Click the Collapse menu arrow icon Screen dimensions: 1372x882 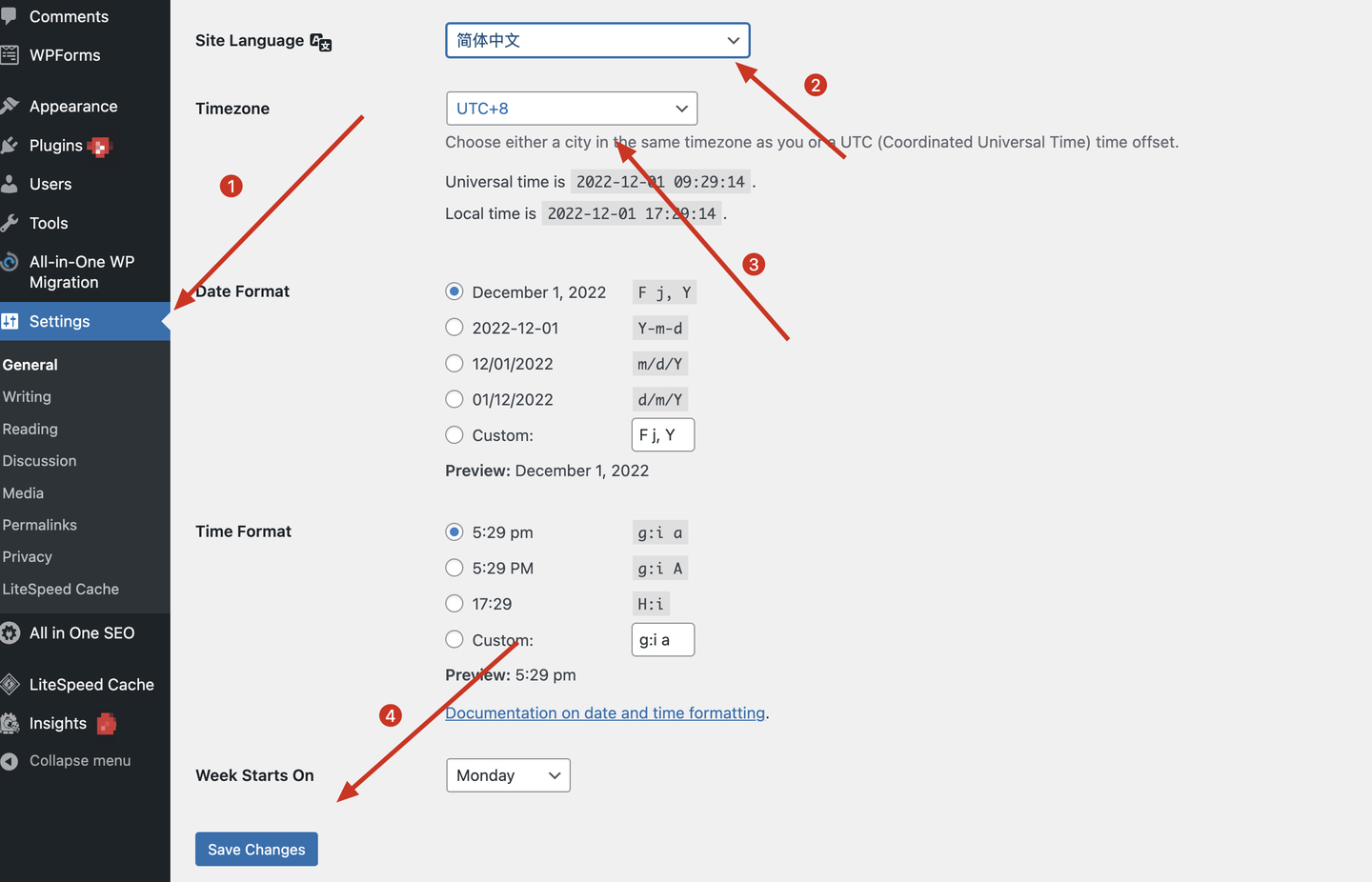pos(10,761)
